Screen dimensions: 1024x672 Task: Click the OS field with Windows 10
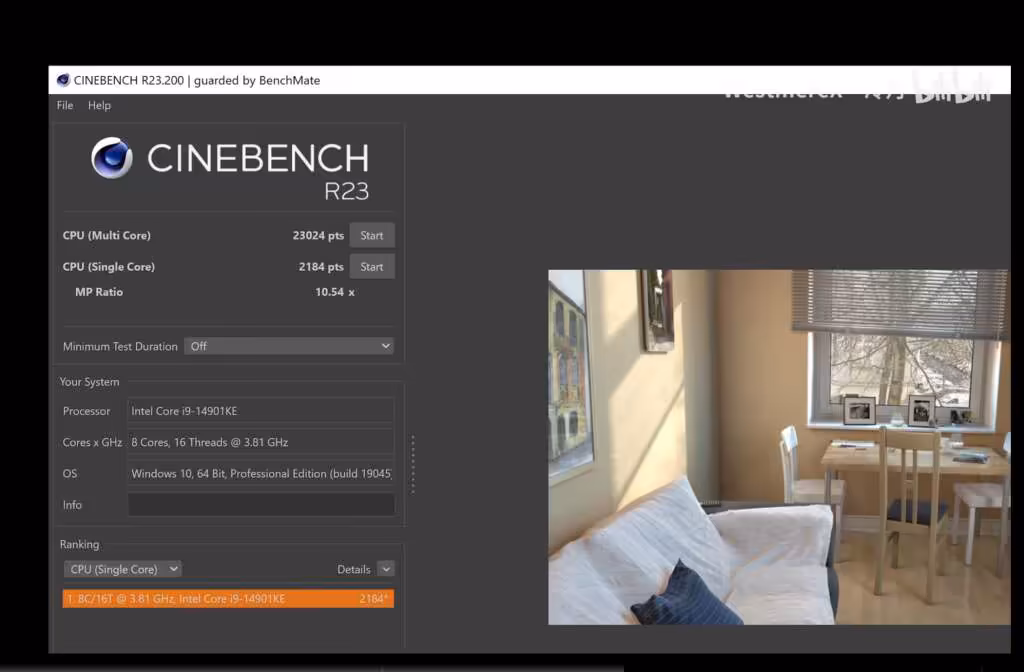261,473
